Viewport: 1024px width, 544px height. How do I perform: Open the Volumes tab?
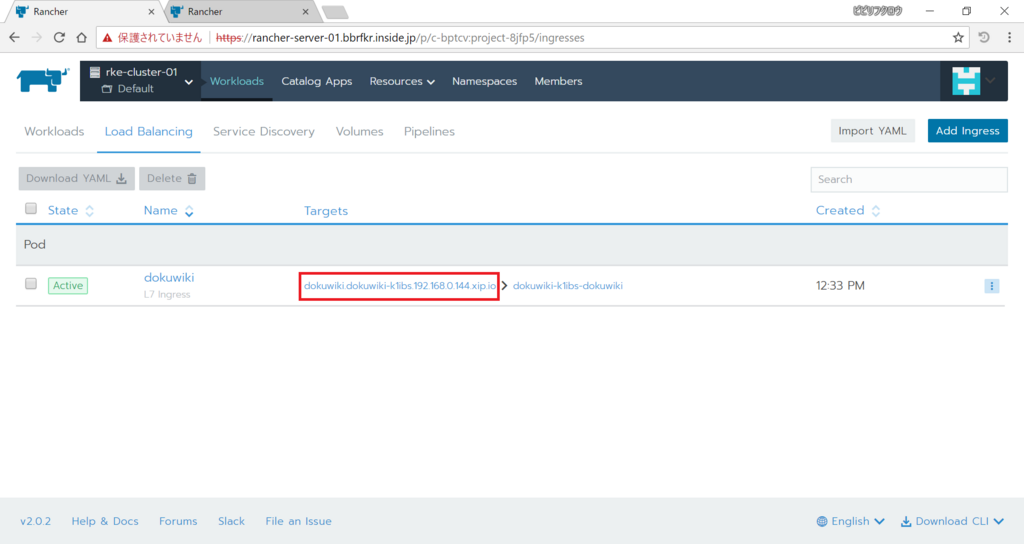tap(359, 131)
